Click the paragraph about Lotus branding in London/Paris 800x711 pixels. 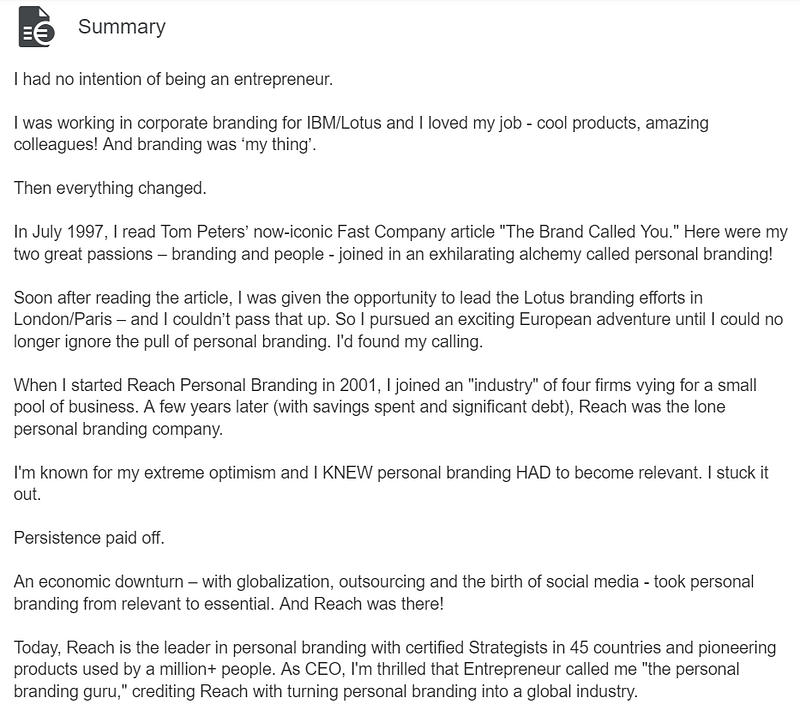pos(398,319)
